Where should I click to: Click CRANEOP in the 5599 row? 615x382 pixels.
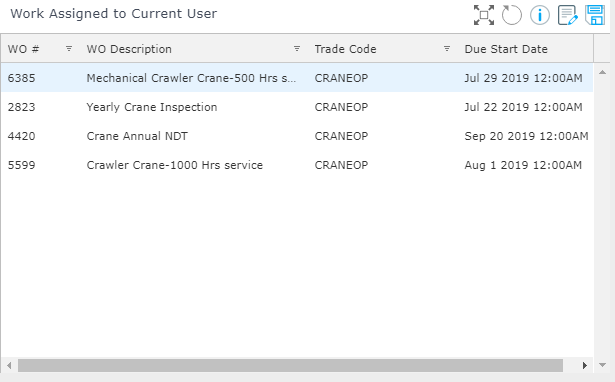pos(341,165)
